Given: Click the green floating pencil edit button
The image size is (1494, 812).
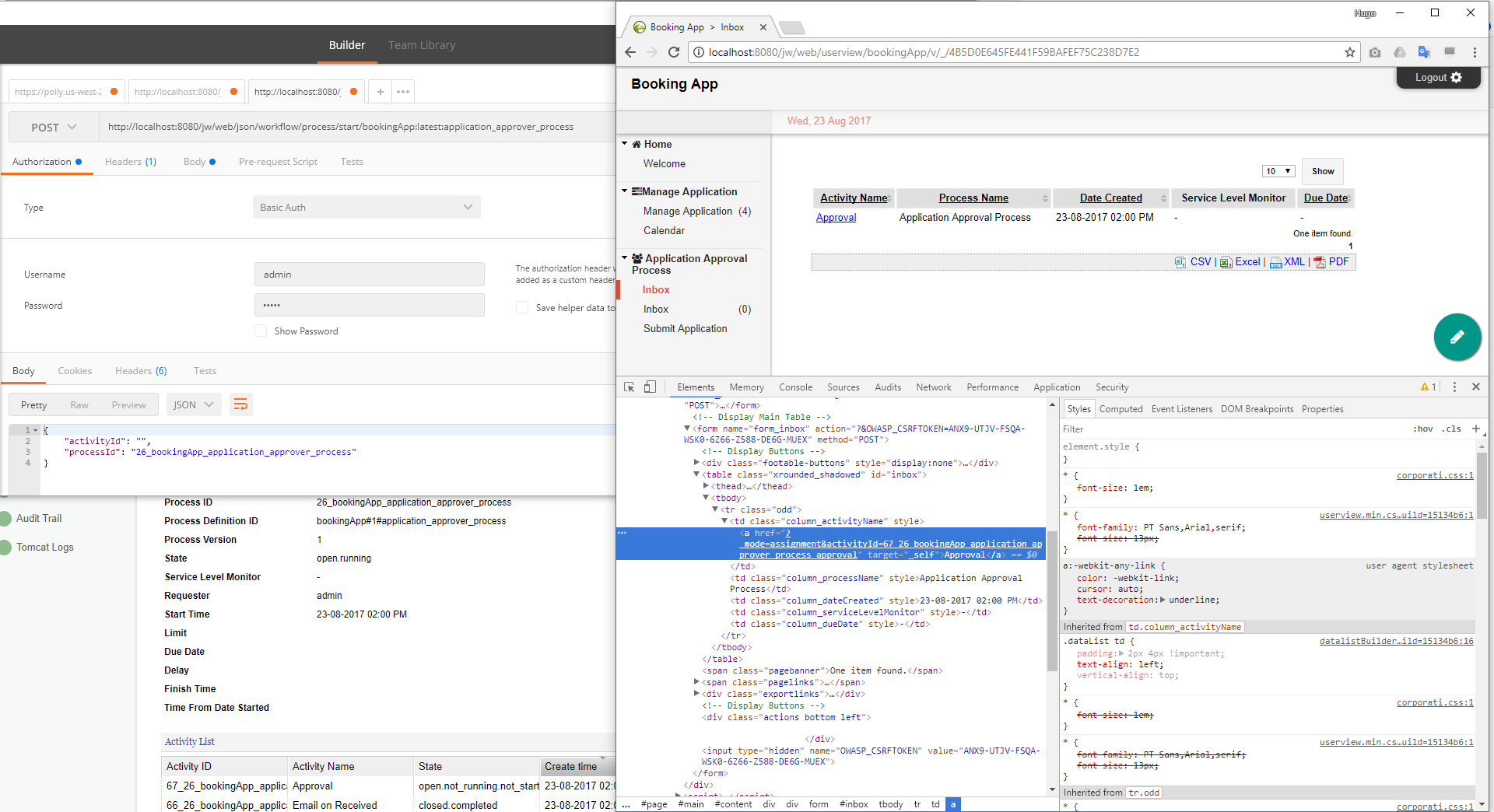Looking at the screenshot, I should [x=1457, y=337].
